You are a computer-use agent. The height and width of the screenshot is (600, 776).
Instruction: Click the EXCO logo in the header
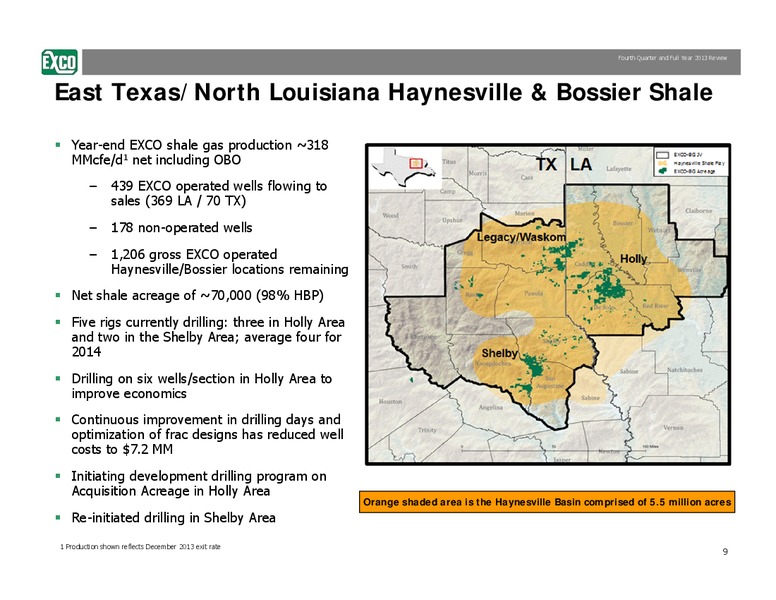[x=59, y=62]
